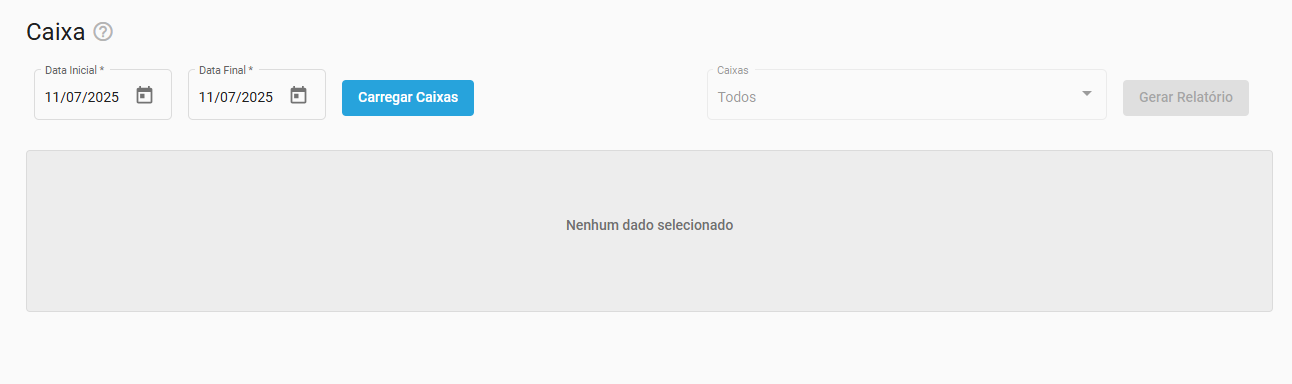Focus the Data Final date field

click(257, 95)
